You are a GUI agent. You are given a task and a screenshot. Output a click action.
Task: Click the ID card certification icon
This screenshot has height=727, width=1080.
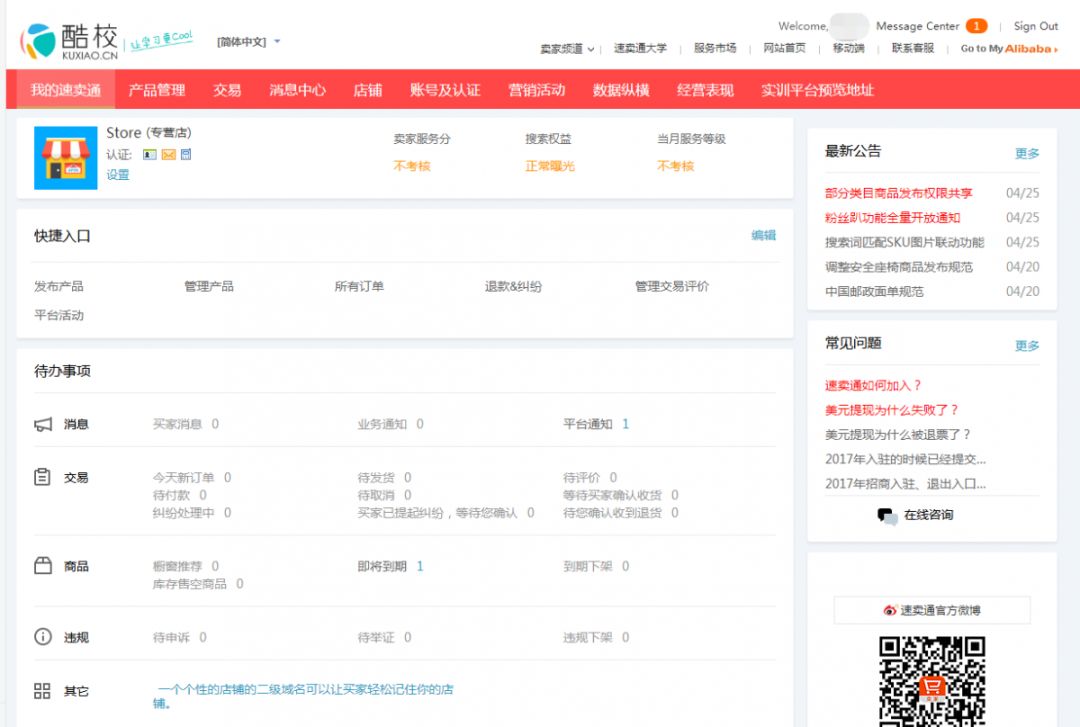coord(149,154)
